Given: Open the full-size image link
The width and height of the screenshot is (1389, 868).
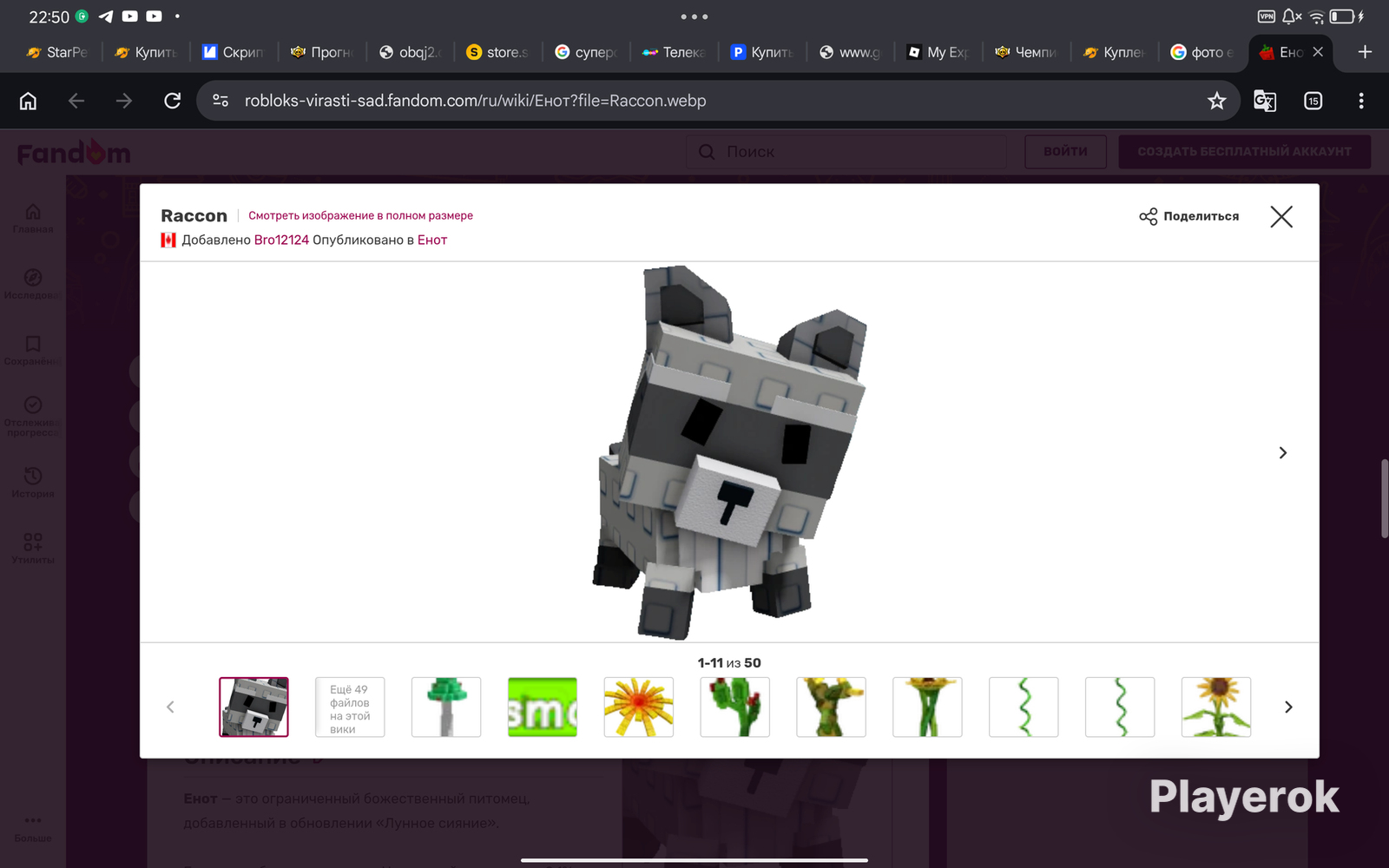Looking at the screenshot, I should click(360, 215).
